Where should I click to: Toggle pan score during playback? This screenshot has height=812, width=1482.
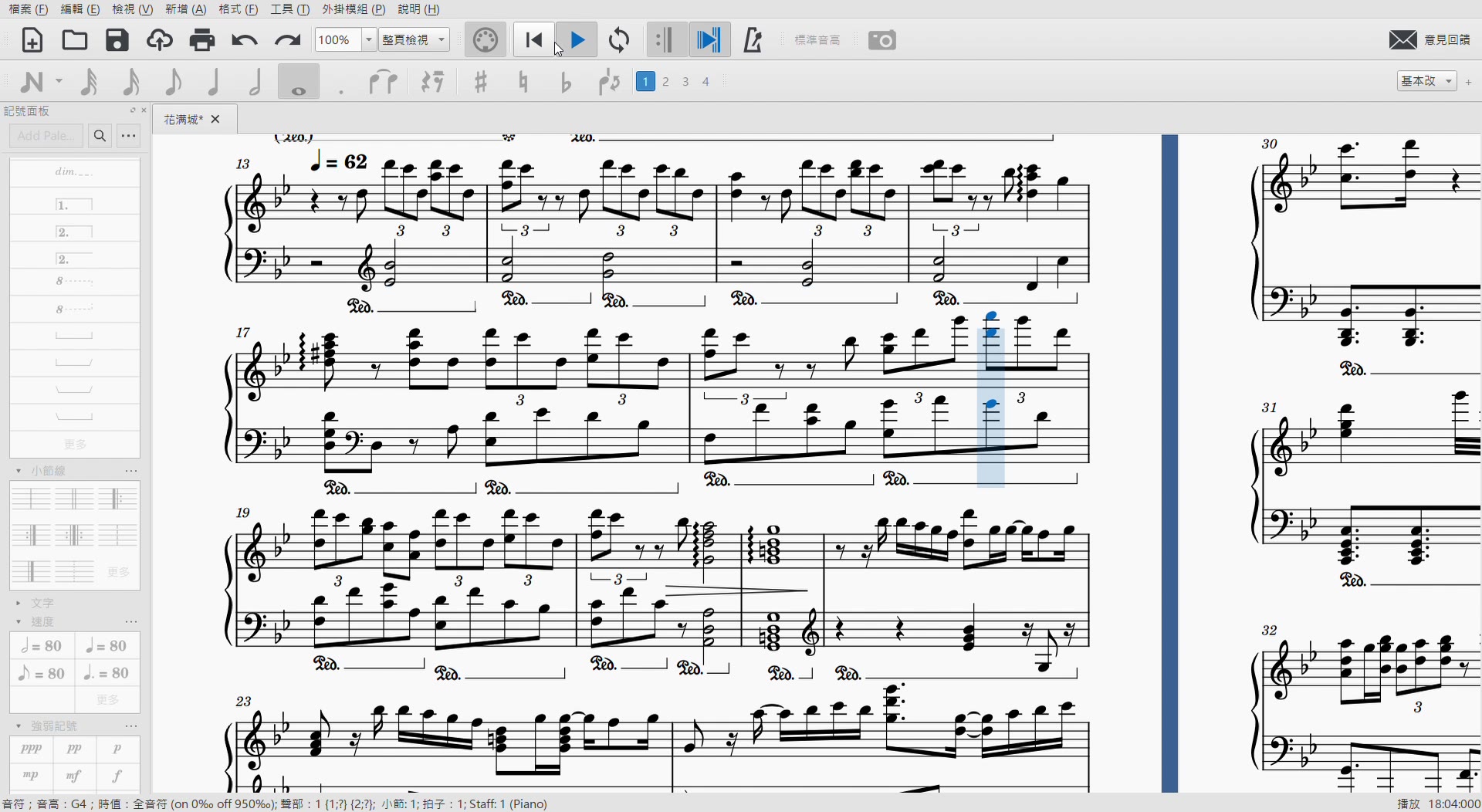click(709, 40)
